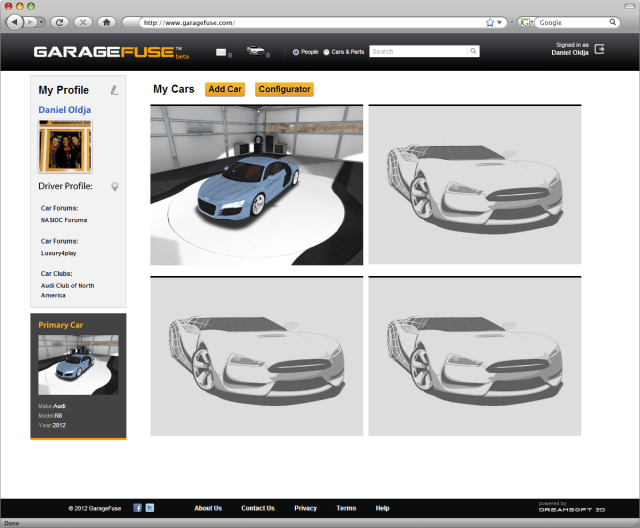Go to the browser Home icon
The height and width of the screenshot is (528, 640).
107,22
